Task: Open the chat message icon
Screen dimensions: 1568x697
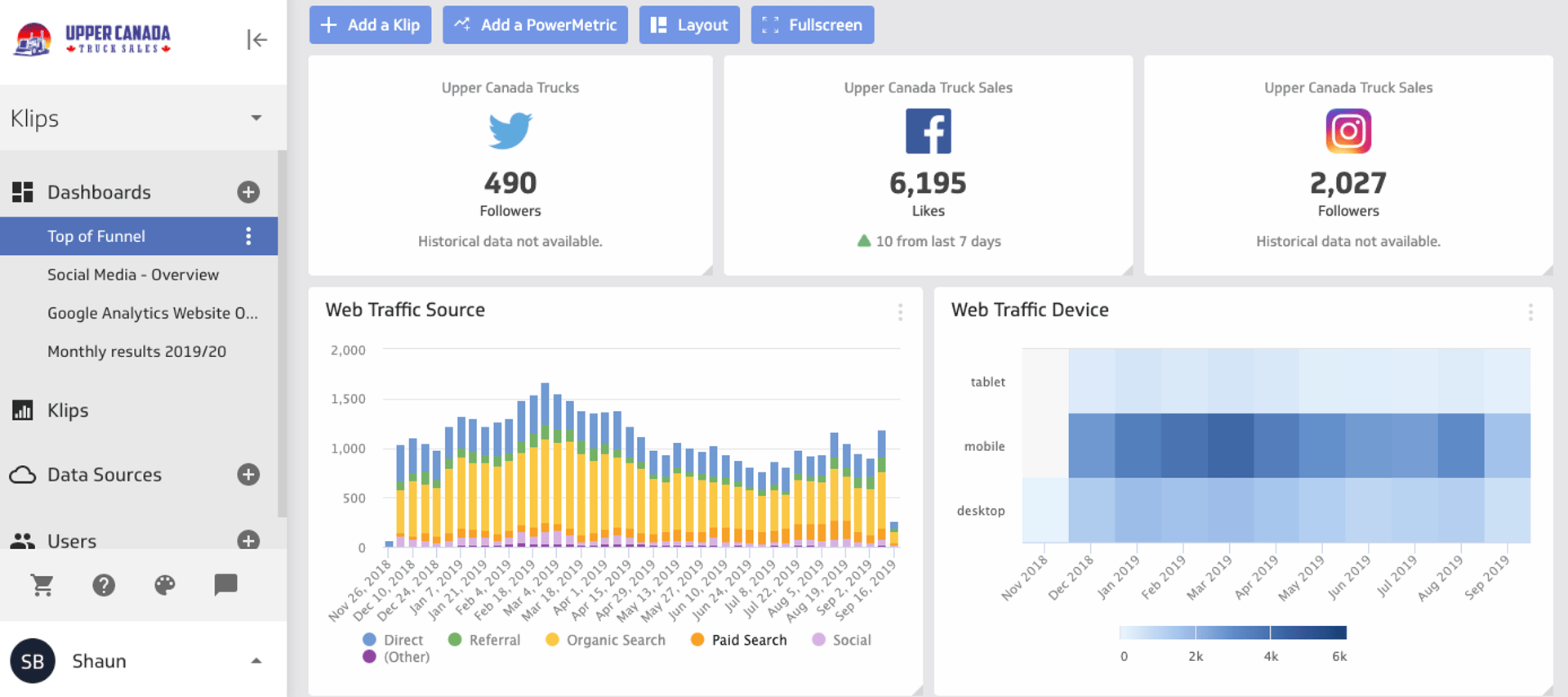Action: pyautogui.click(x=225, y=584)
